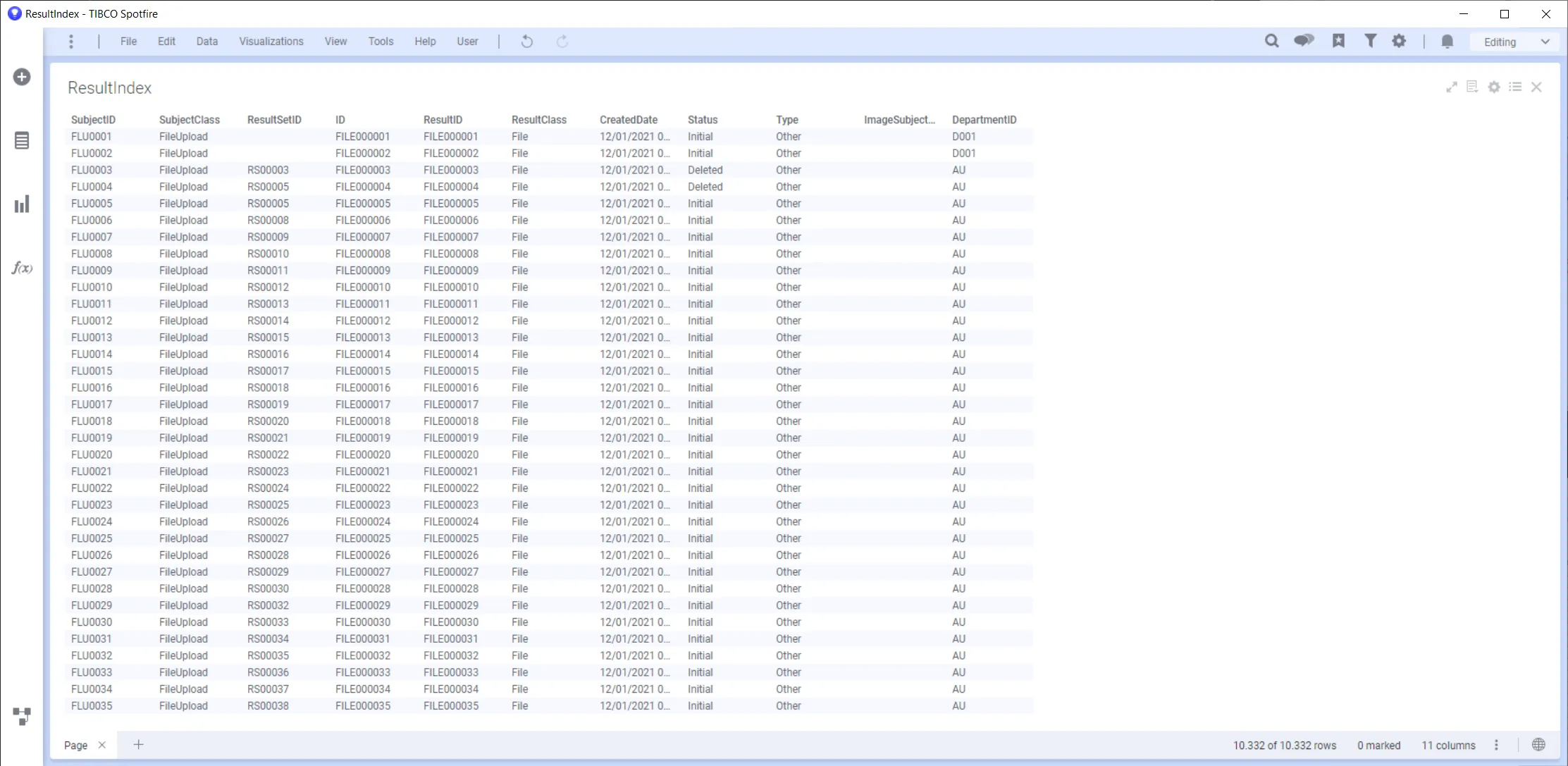Click the Find magnifier icon in toolbar
The width and height of the screenshot is (1568, 766).
point(1271,41)
